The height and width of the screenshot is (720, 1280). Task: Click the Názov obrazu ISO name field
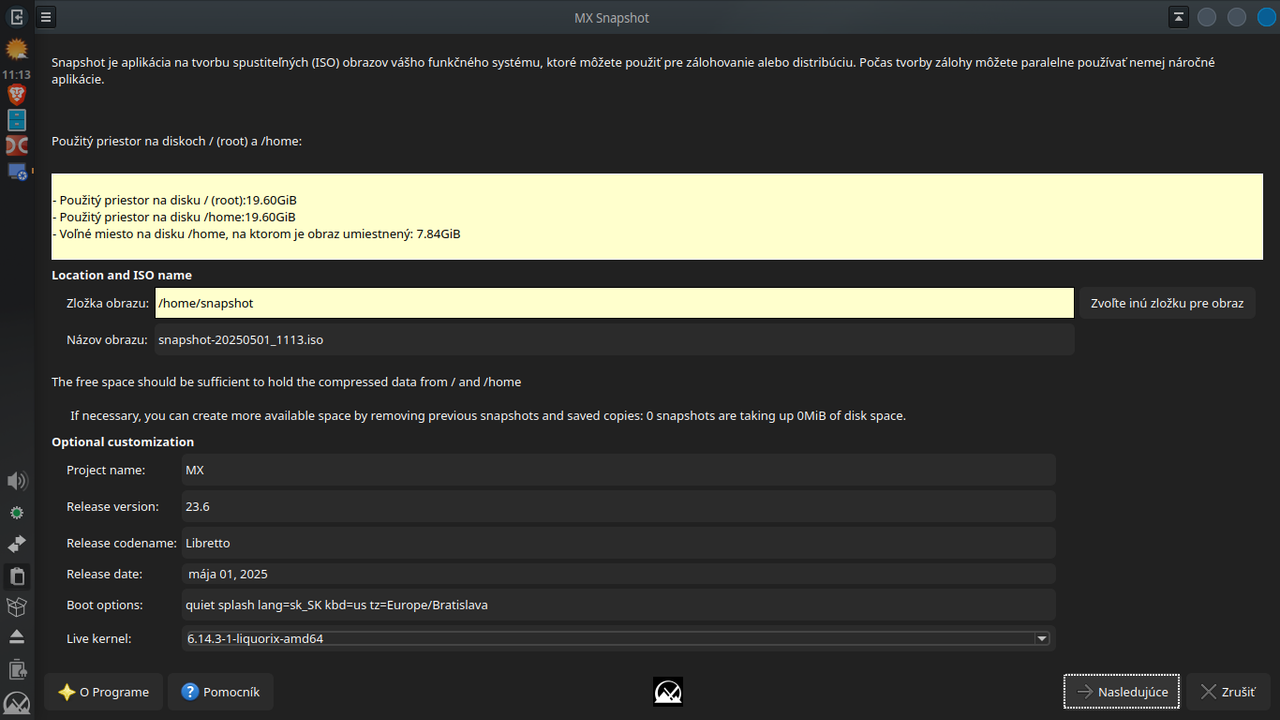click(x=614, y=340)
